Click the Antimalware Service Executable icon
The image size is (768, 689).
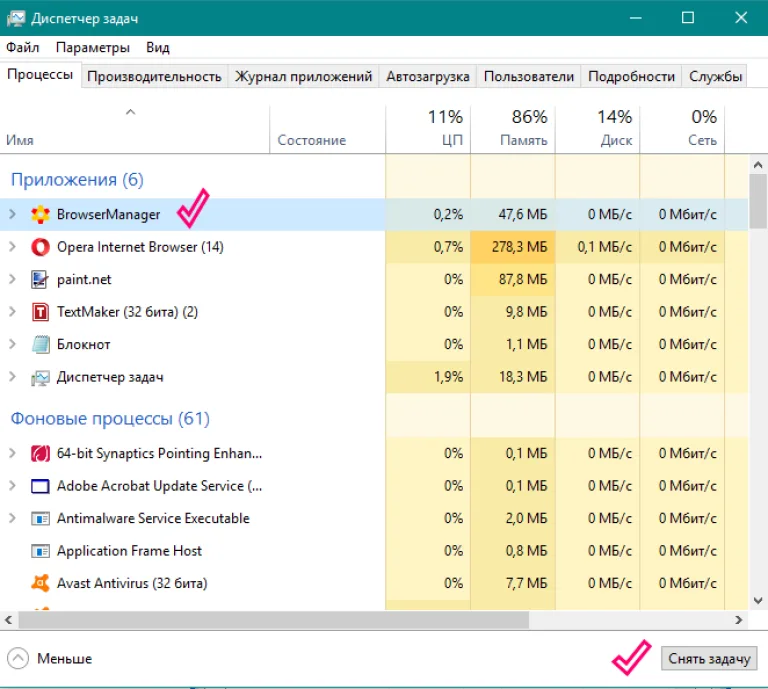tap(40, 519)
